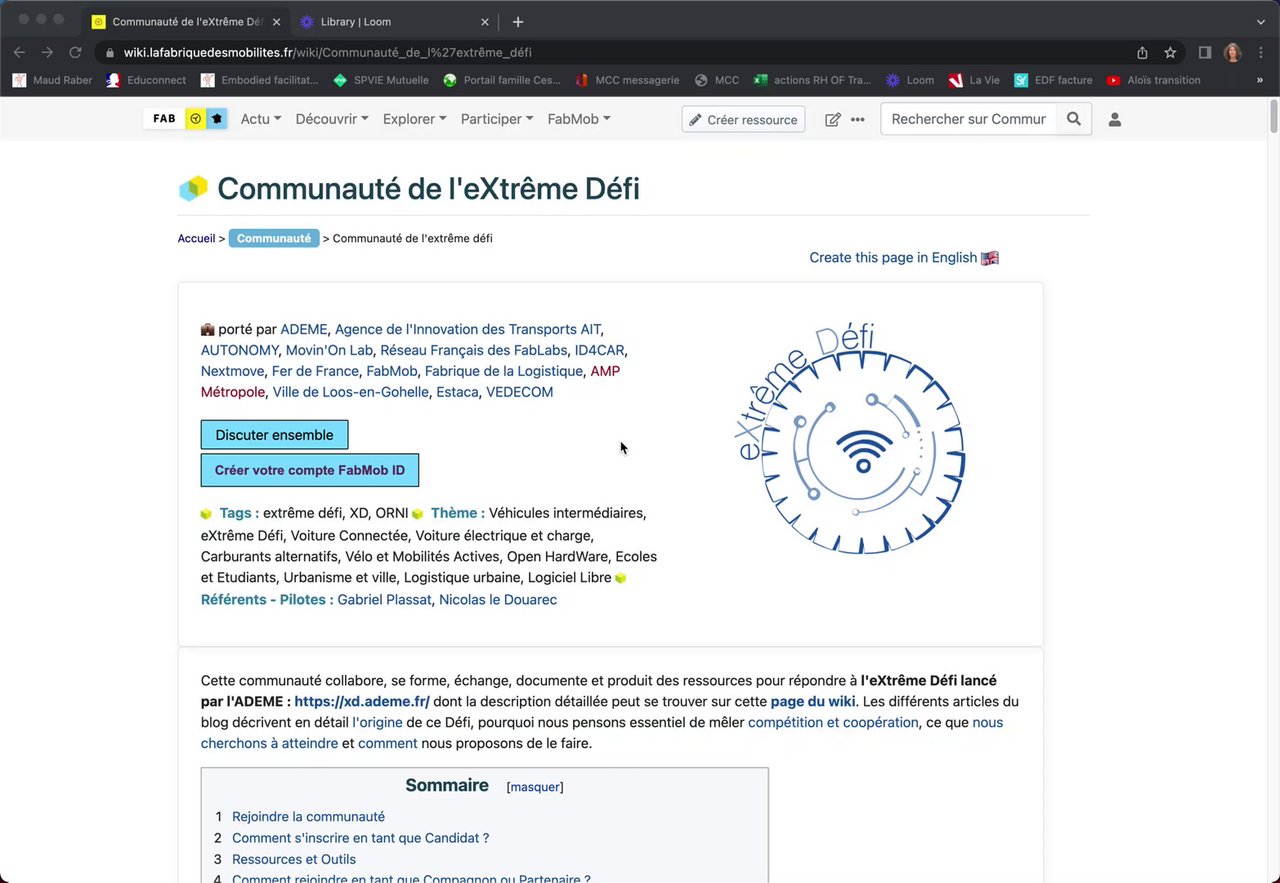The image size is (1280, 883).
Task: Open the Educonnect bookmark
Action: point(147,80)
